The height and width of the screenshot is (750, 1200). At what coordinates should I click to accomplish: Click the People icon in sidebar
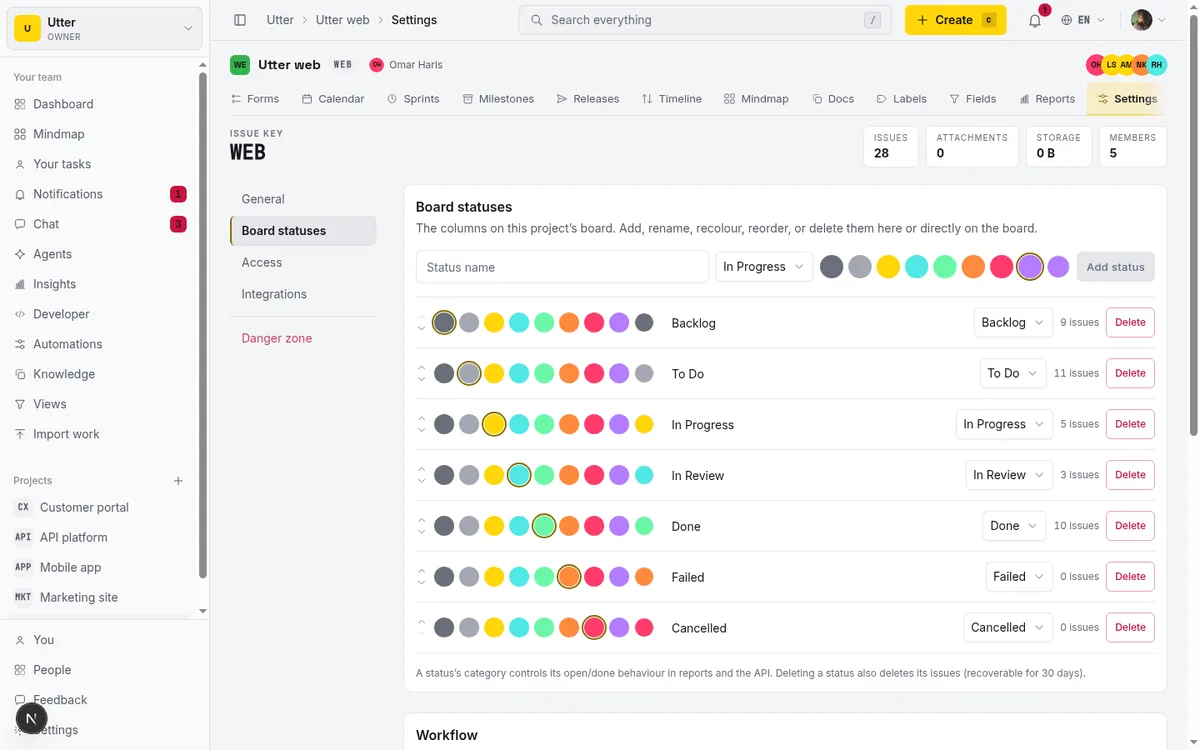tap(20, 670)
